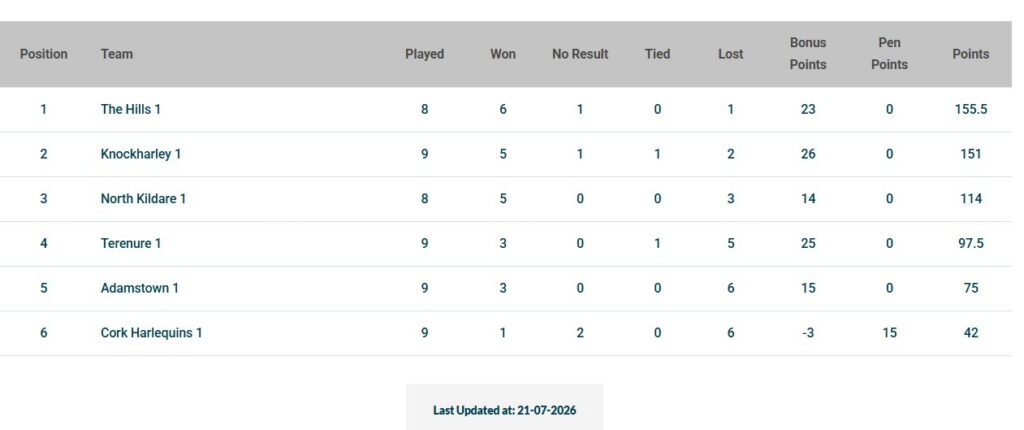
Task: Select the Lost column header
Action: coord(731,54)
